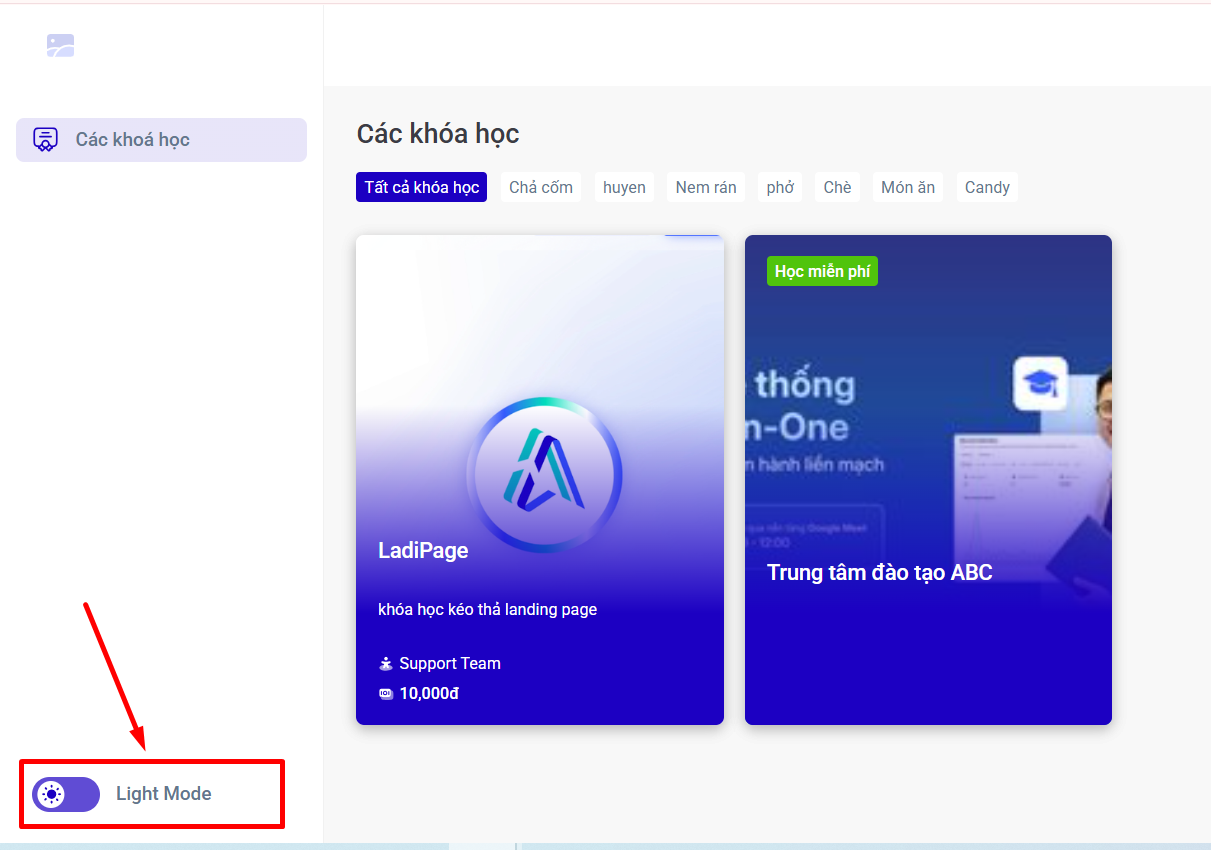Click the Học miễn phí green badge

pos(822,271)
